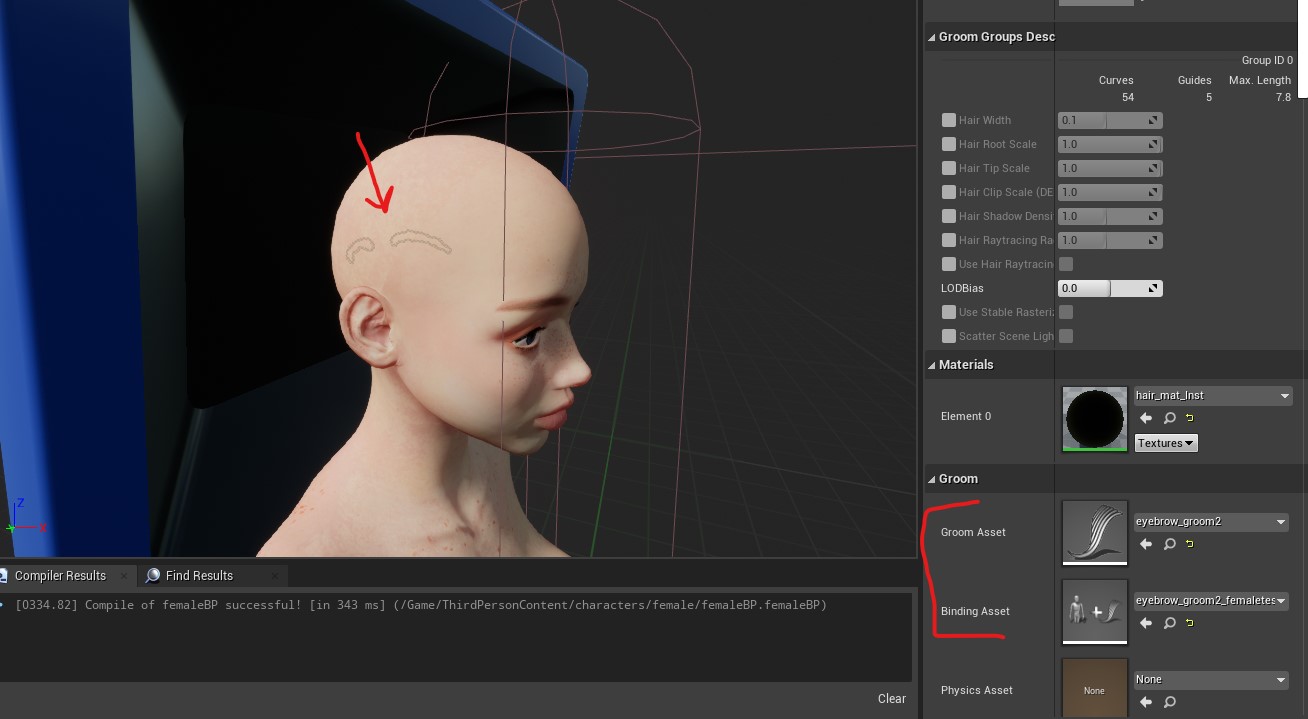Screen dimensions: 1308x719
Task: Reset Groom Asset to default value
Action: point(1190,545)
